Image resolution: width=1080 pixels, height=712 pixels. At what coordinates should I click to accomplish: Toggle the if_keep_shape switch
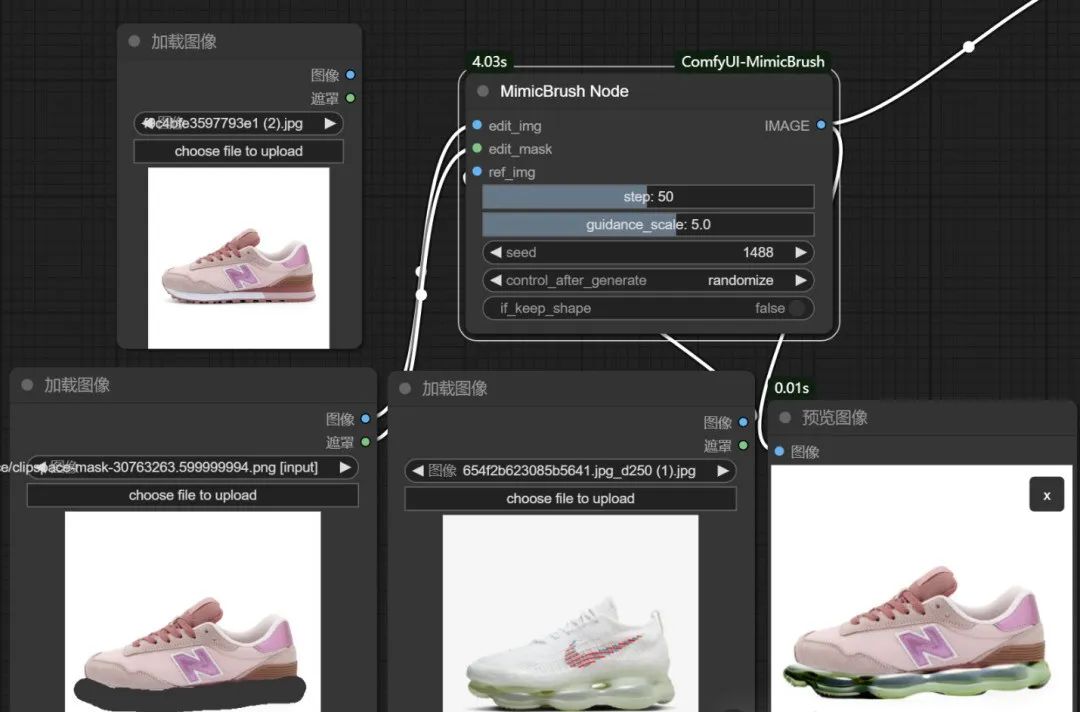pos(796,308)
